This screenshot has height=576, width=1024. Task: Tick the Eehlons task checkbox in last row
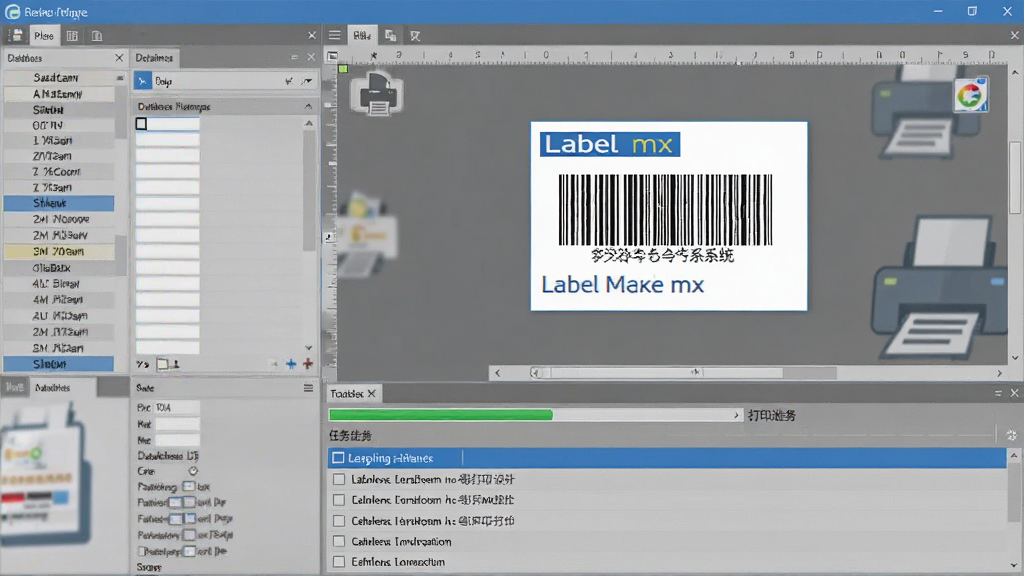point(338,562)
